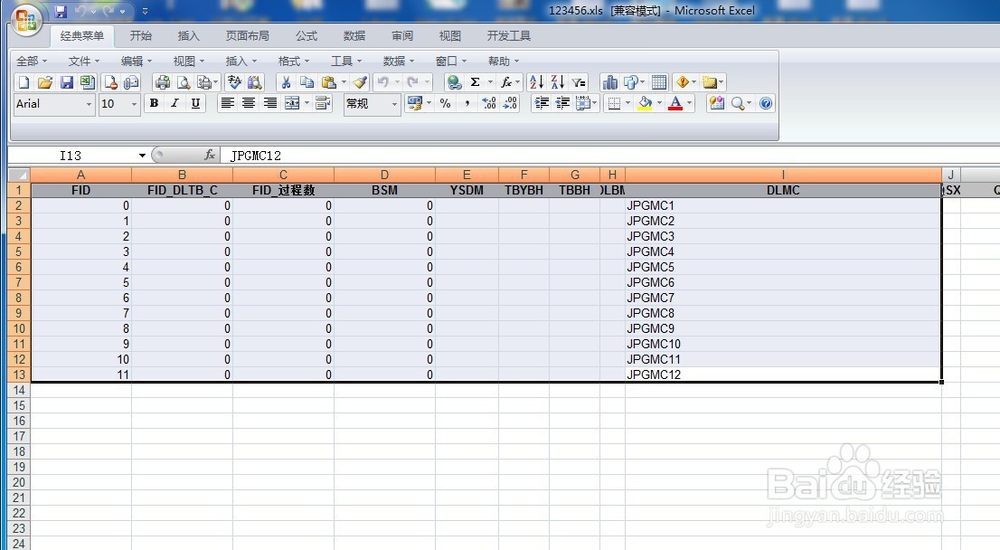Open the help question mark icon
Viewport: 1000px width, 550px height.
766,103
